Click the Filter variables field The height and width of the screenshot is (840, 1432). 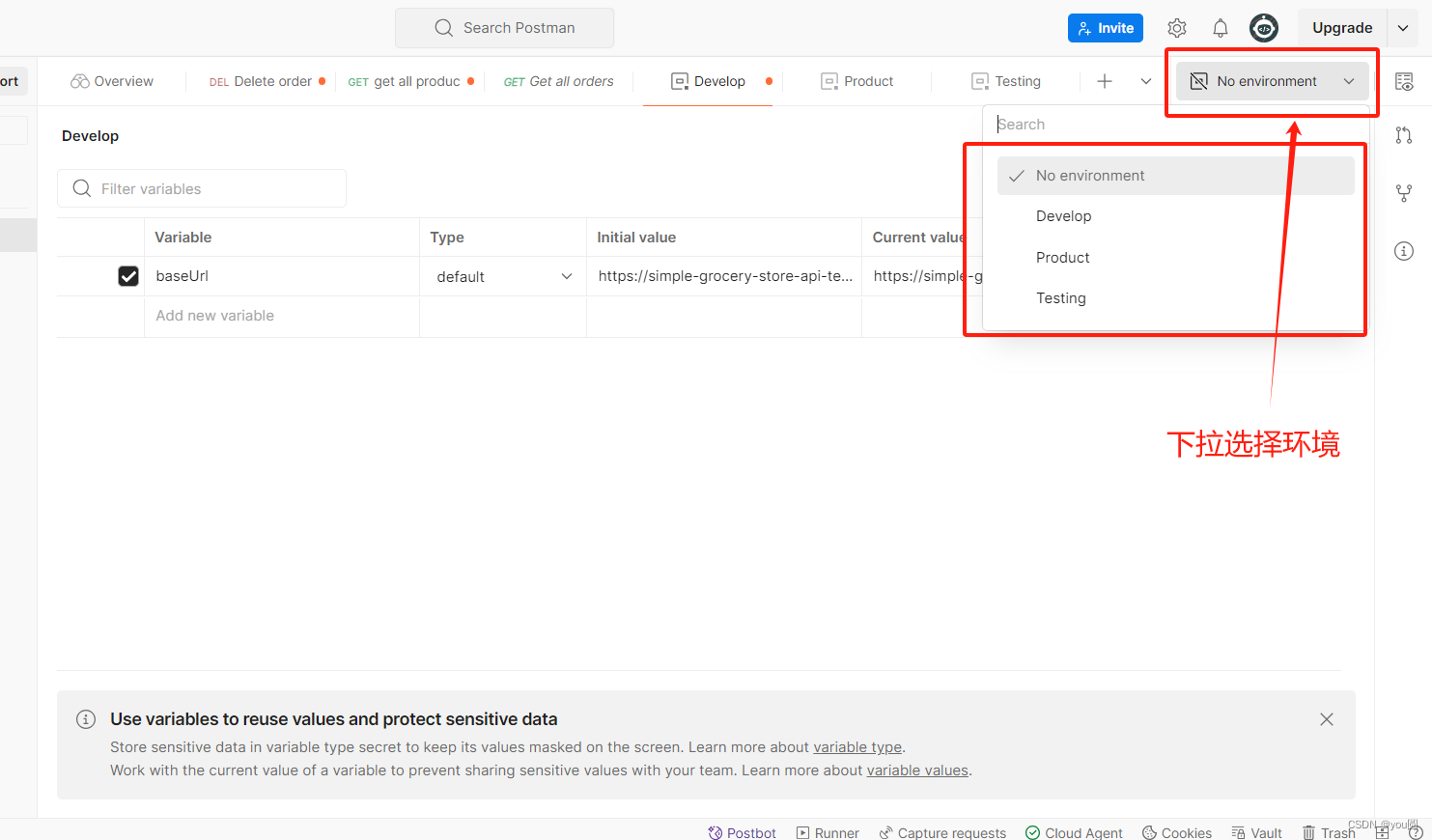pyautogui.click(x=202, y=188)
